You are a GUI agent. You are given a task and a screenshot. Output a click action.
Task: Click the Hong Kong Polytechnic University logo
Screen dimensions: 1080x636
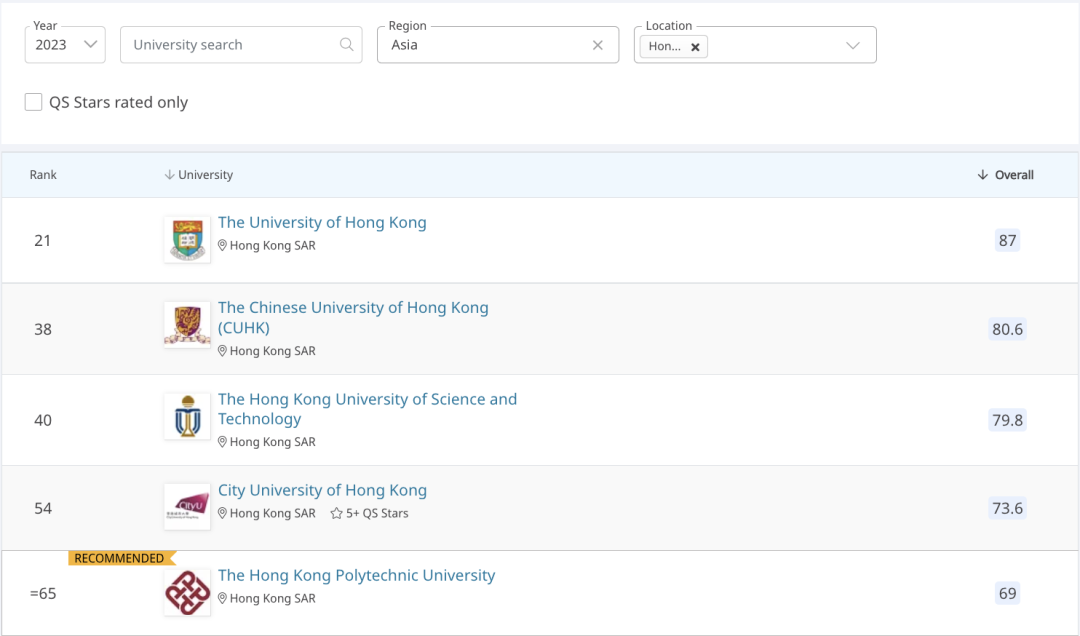(186, 592)
